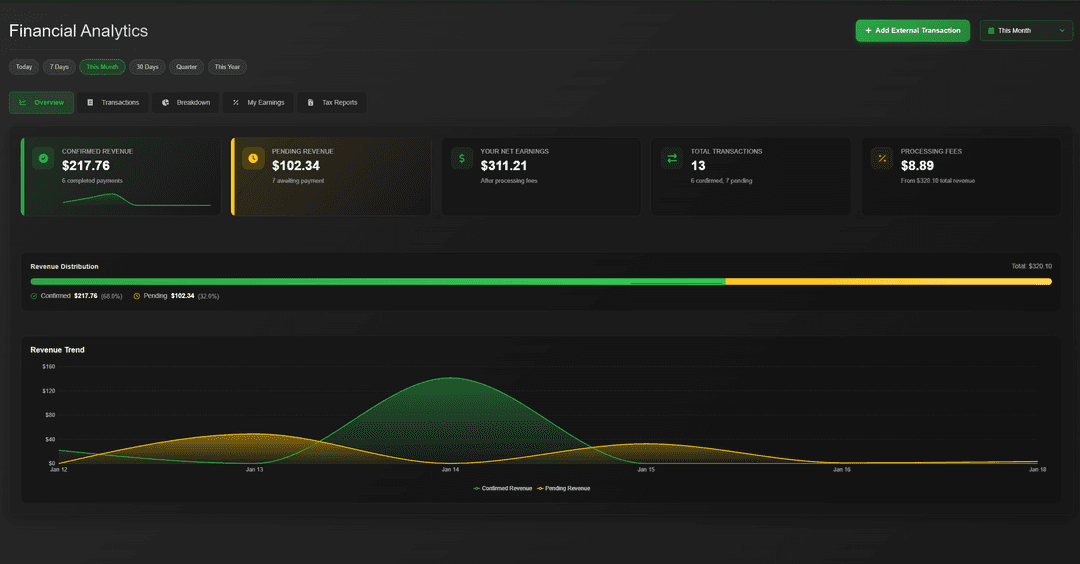This screenshot has width=1080, height=564.
Task: Select the 30 Days filter chip
Action: pyautogui.click(x=147, y=67)
